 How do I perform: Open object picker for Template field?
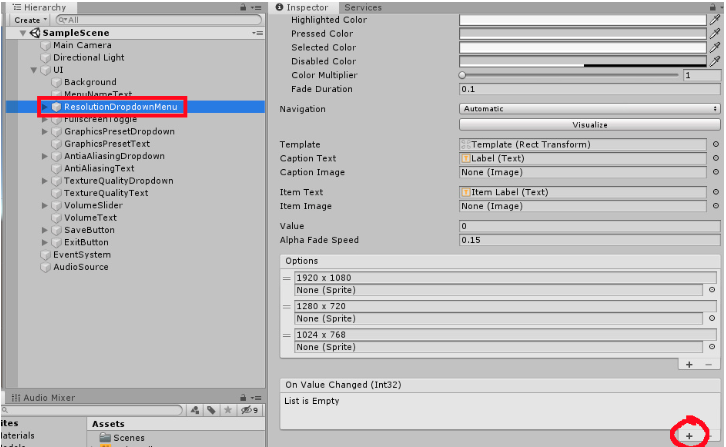click(x=715, y=145)
